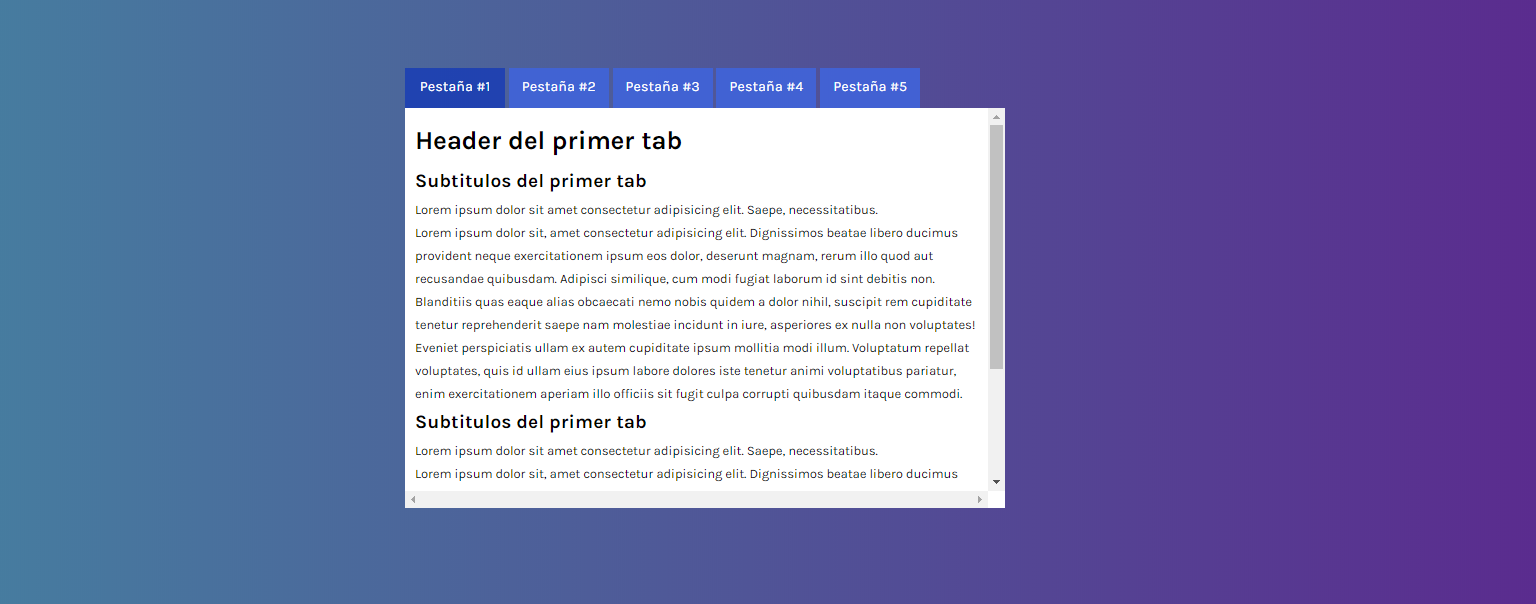The height and width of the screenshot is (604, 1536).
Task: Click the heading "Header del primer tab"
Action: [548, 141]
